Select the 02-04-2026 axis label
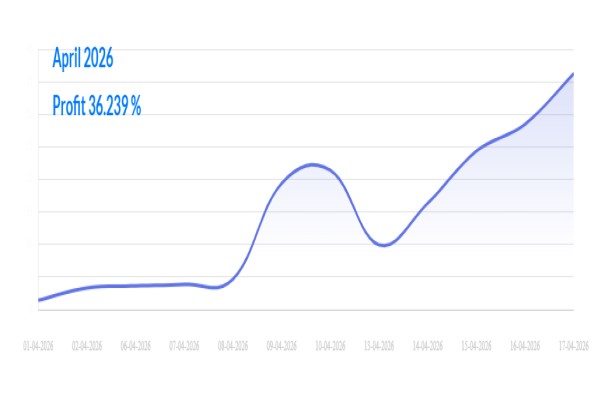 click(x=87, y=346)
